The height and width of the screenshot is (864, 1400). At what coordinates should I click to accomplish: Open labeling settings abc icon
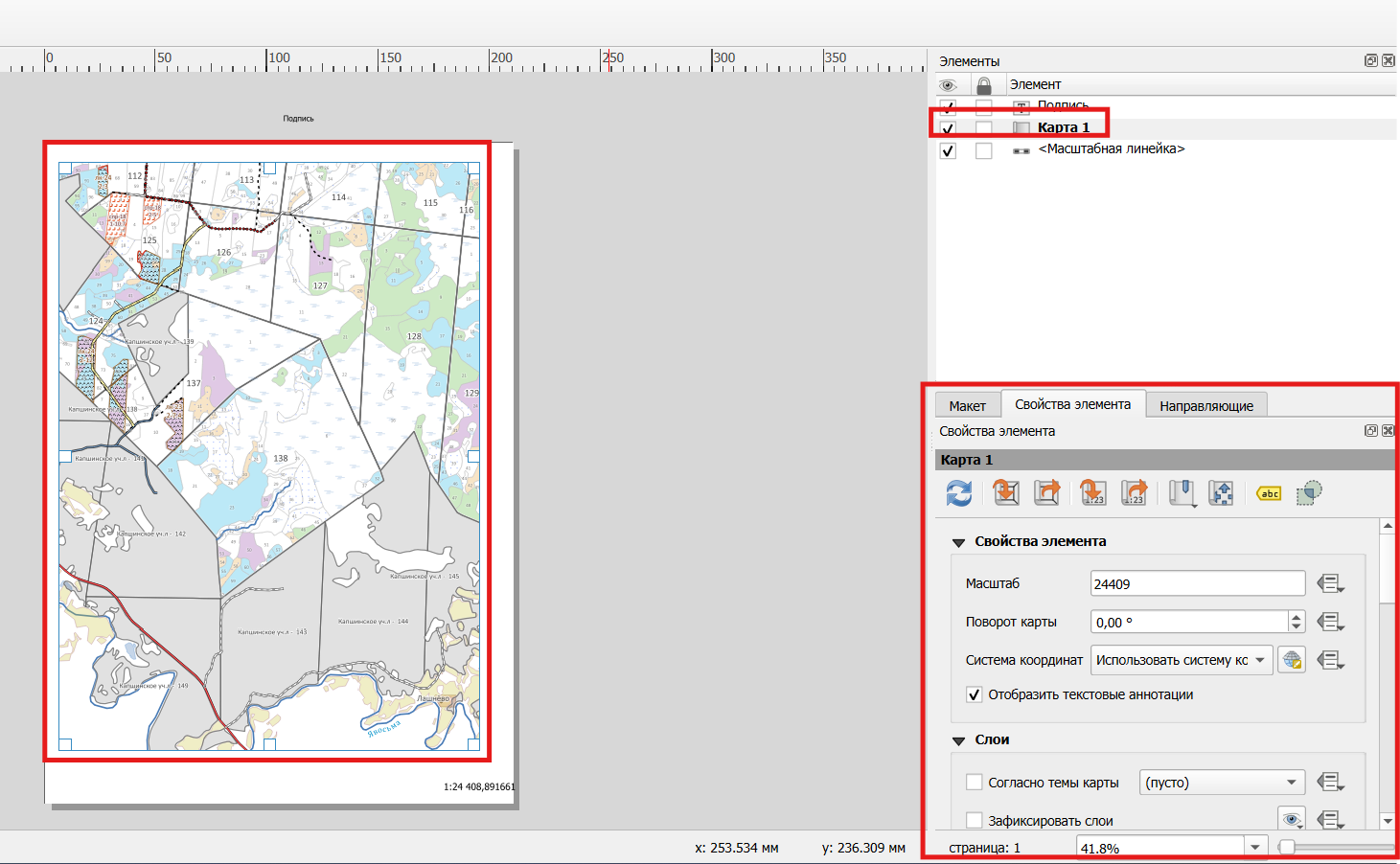(x=1269, y=493)
